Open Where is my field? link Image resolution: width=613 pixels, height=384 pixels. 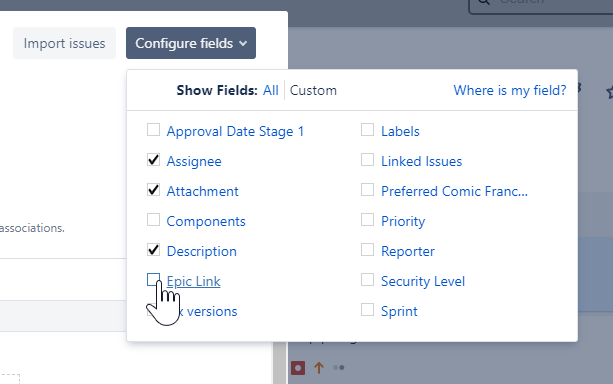pyautogui.click(x=510, y=90)
